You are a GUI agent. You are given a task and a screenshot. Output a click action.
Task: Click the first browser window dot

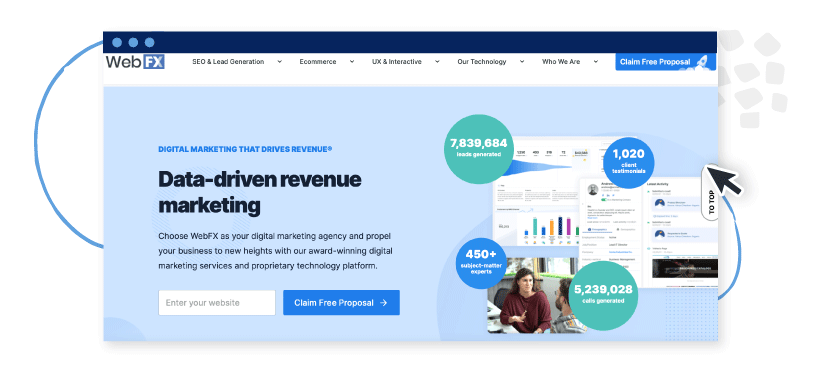117,42
